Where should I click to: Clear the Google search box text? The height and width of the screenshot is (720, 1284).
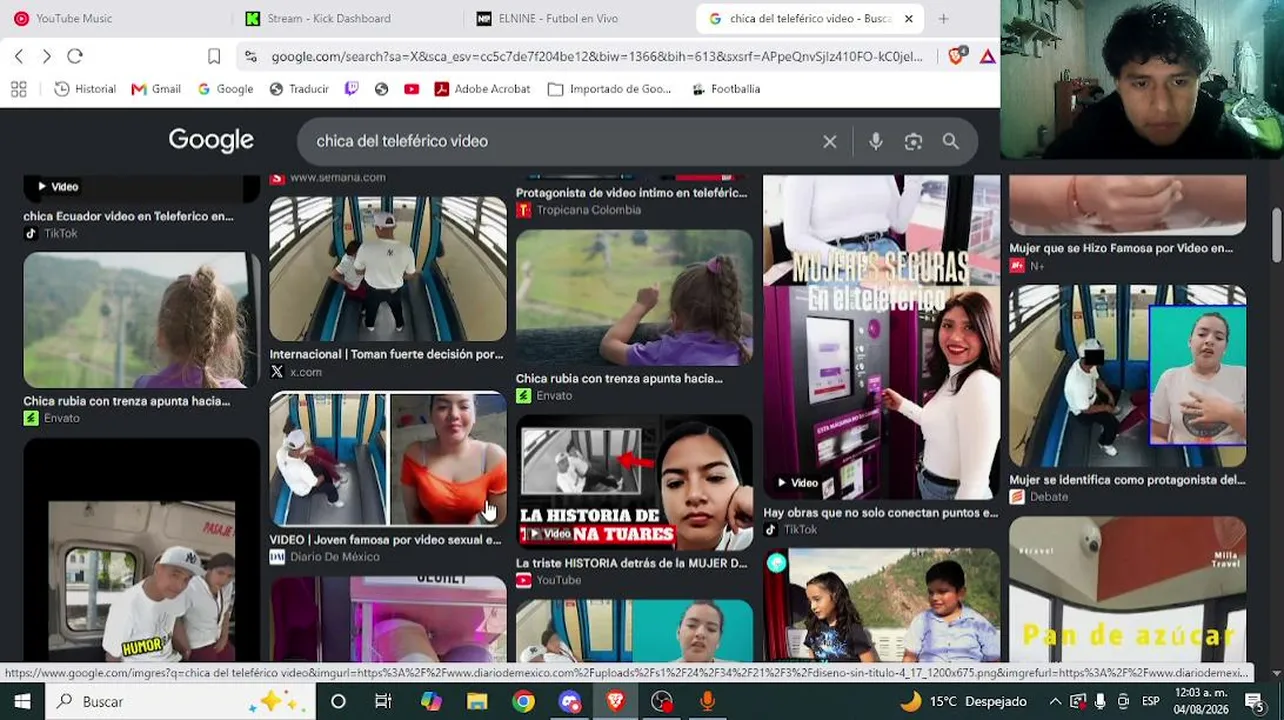(830, 141)
